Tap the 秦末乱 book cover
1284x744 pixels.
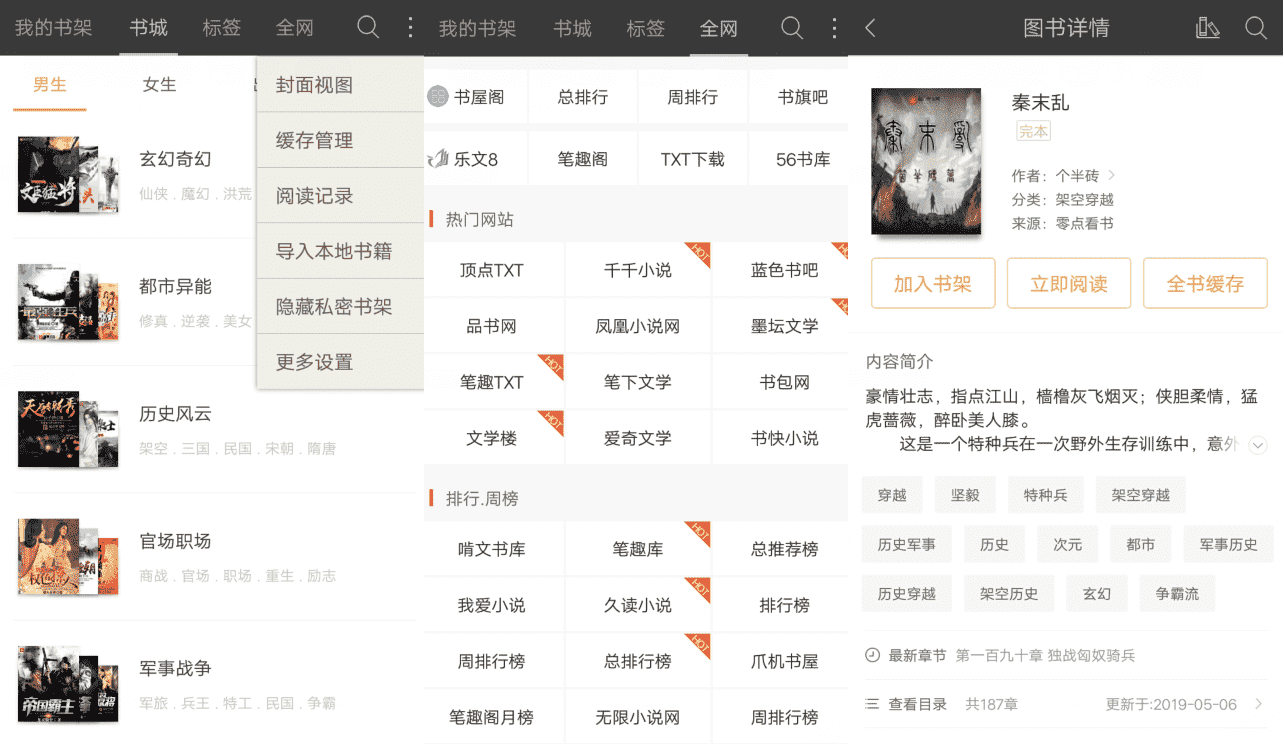tap(926, 161)
